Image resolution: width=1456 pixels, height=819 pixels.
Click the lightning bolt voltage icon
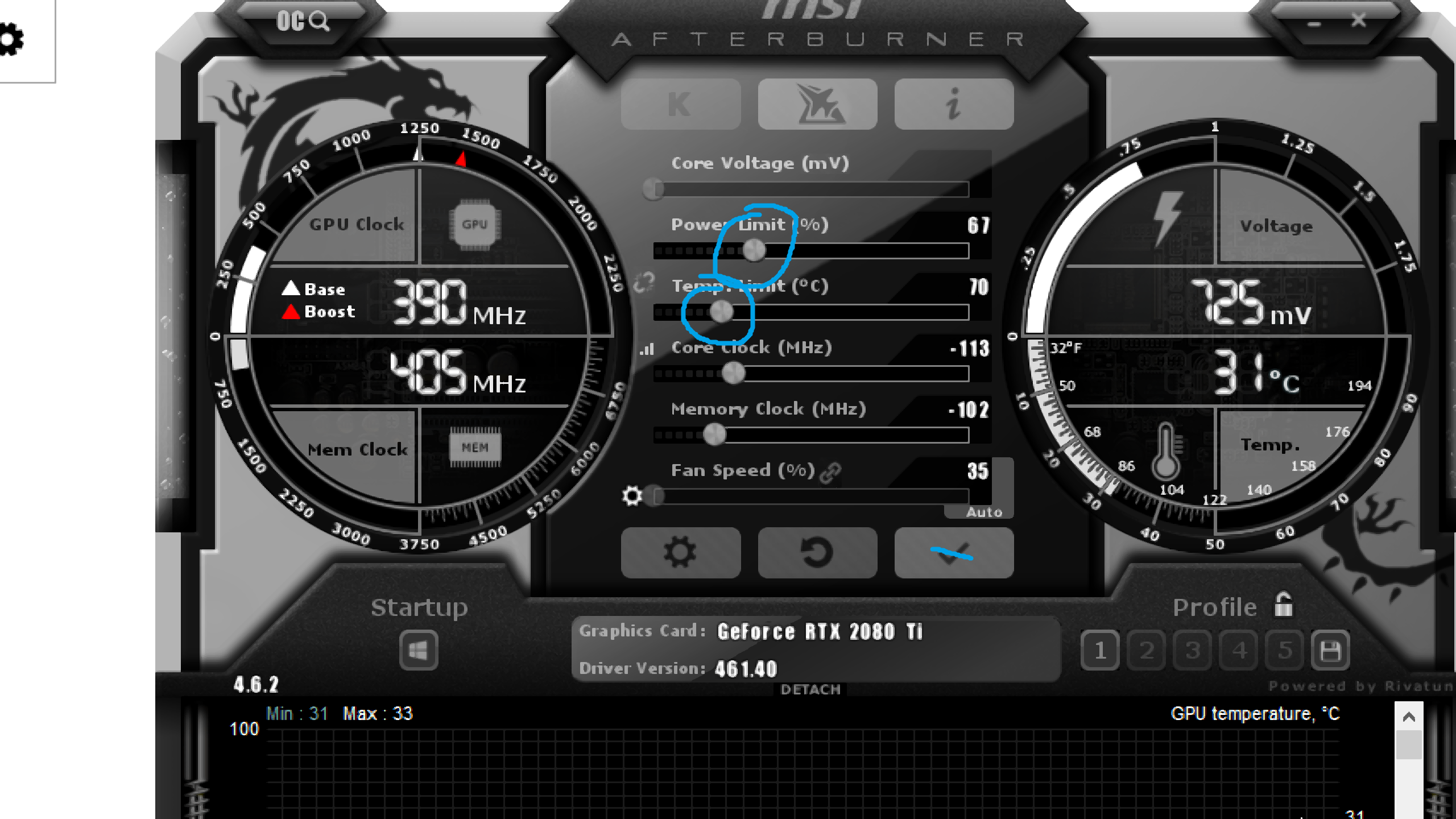tap(1167, 219)
